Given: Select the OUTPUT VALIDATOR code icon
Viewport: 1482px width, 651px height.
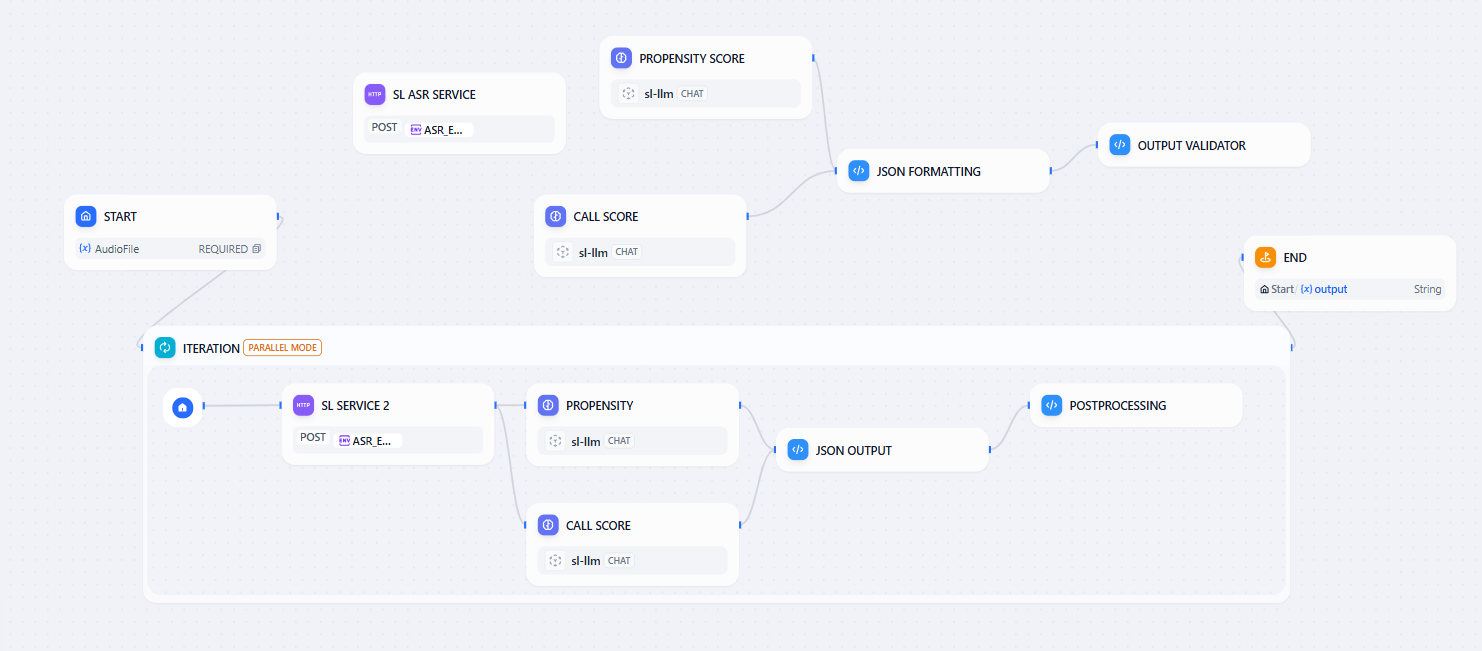Looking at the screenshot, I should [x=1120, y=145].
